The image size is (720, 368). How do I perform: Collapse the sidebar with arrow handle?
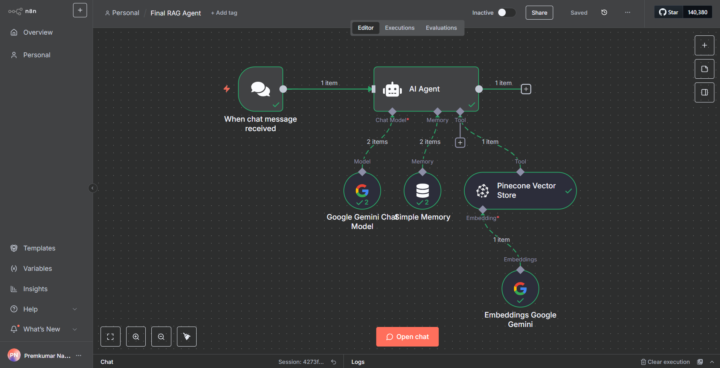(93, 188)
